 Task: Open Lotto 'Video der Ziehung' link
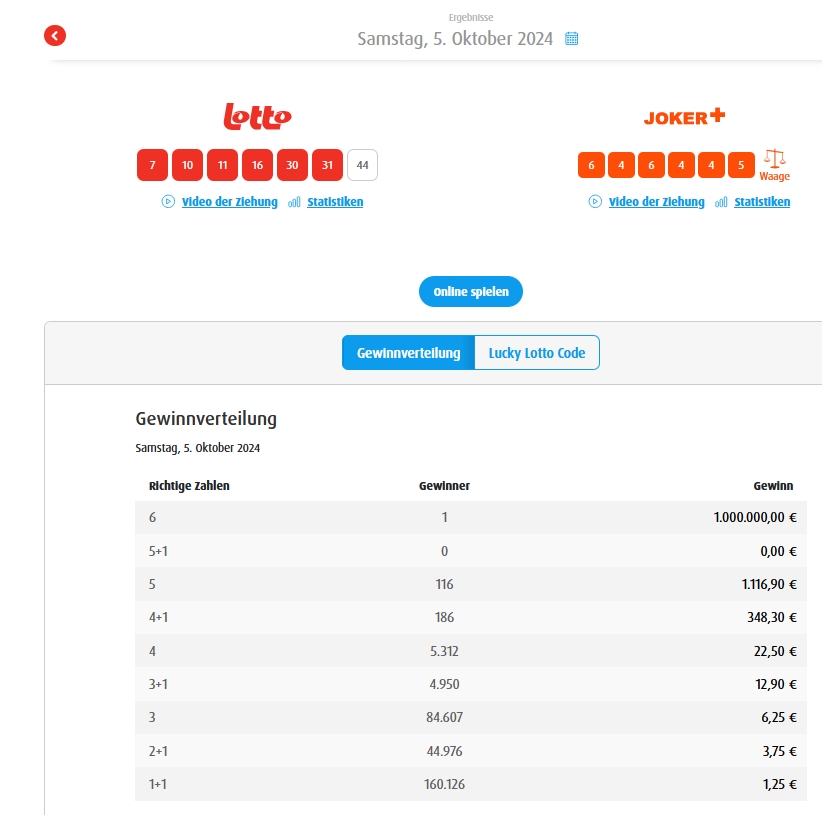[230, 202]
